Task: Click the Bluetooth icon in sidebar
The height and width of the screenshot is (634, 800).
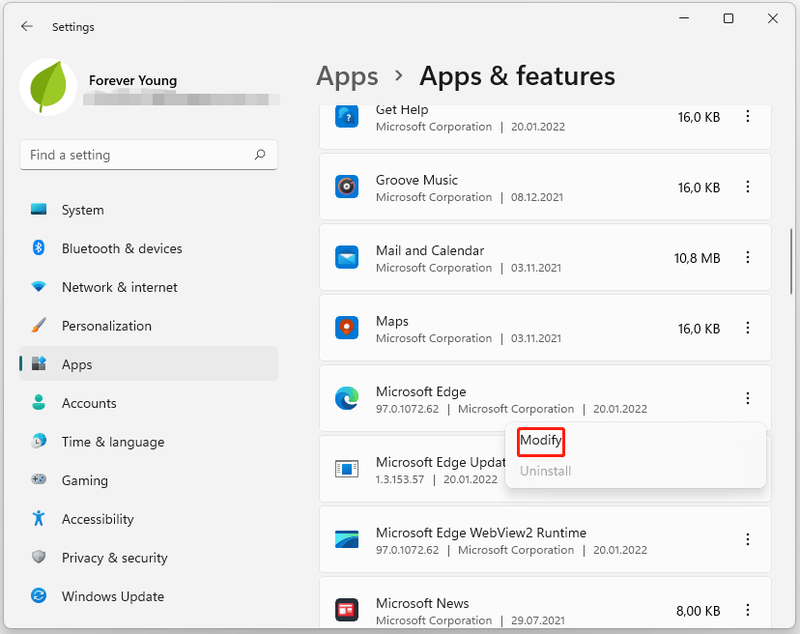Action: tap(39, 248)
